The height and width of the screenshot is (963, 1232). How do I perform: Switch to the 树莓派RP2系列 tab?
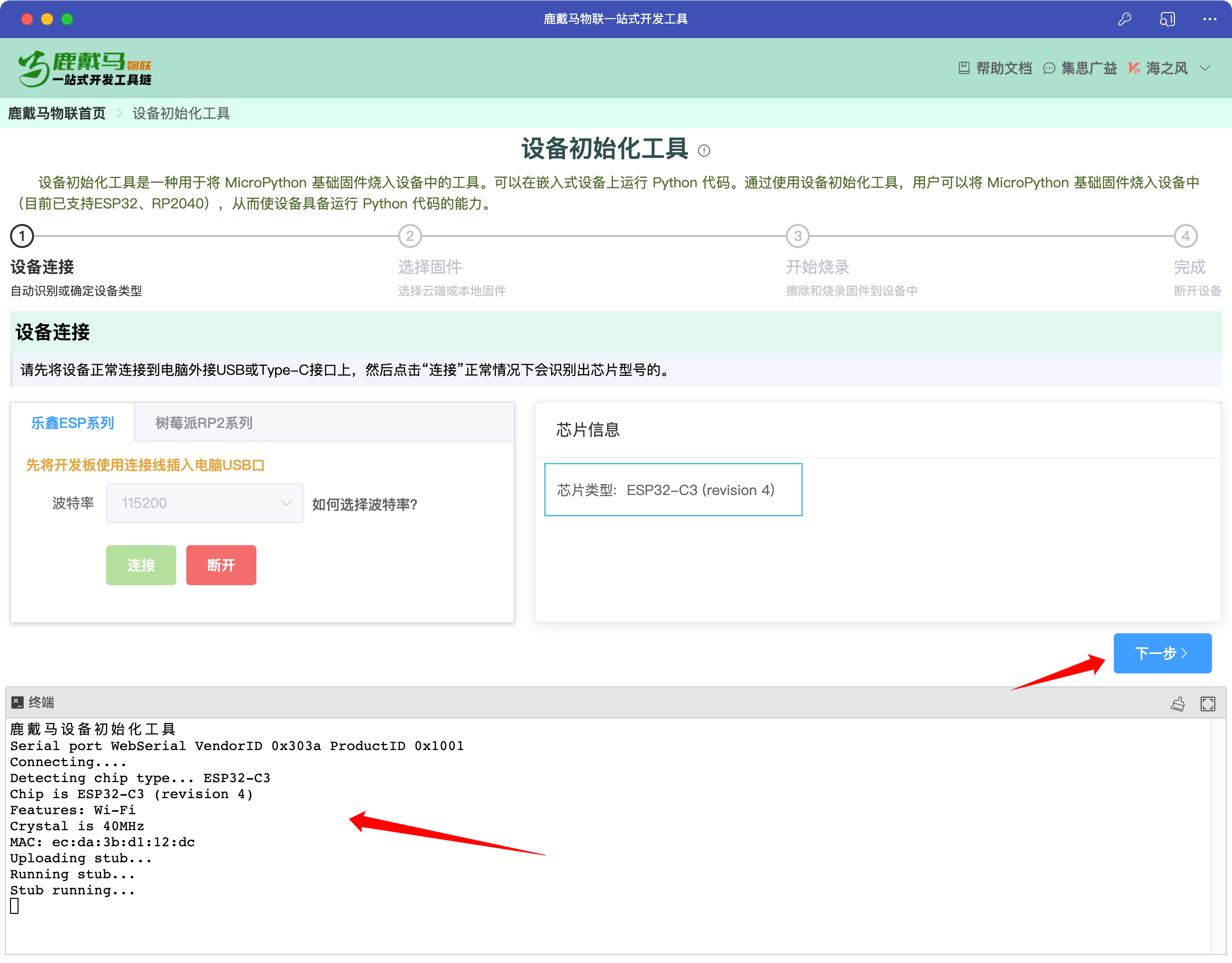204,422
